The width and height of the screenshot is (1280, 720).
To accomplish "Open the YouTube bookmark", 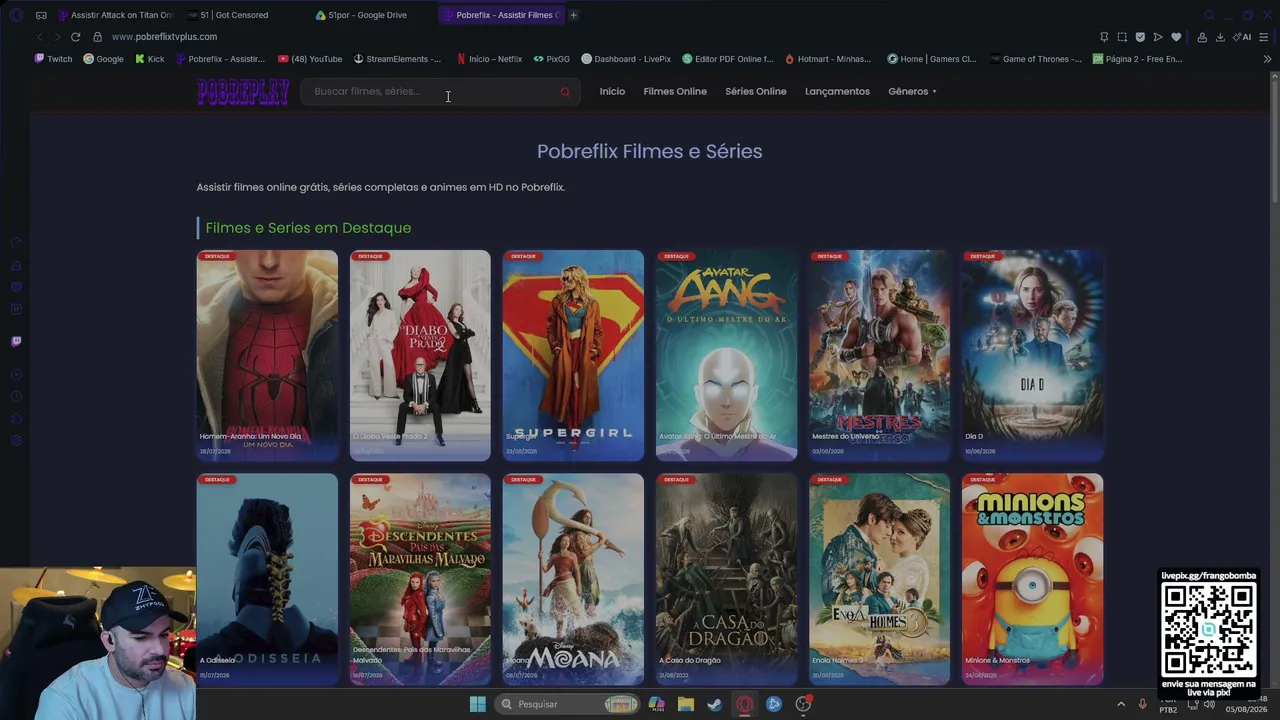I will coord(310,59).
